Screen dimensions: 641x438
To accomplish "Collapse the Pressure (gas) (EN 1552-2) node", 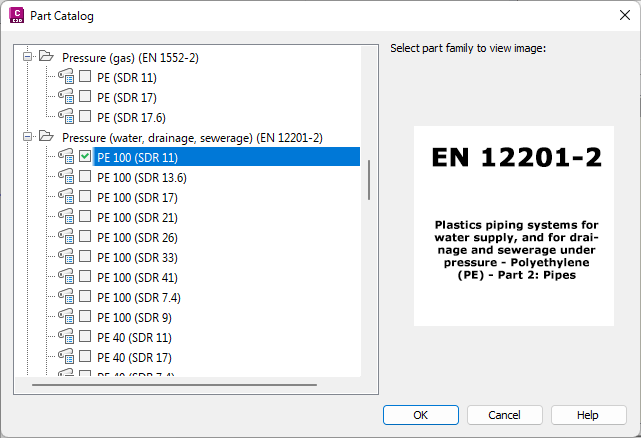I will (x=27, y=56).
